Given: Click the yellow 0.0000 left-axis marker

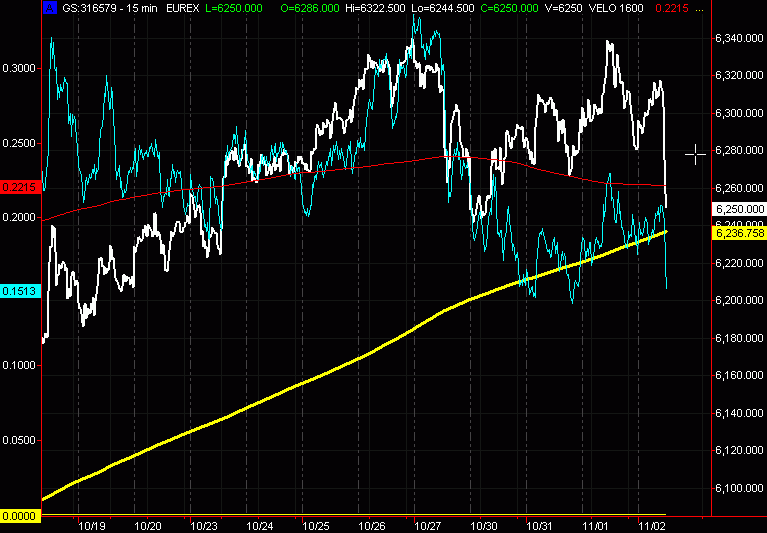Looking at the screenshot, I should pos(20,516).
